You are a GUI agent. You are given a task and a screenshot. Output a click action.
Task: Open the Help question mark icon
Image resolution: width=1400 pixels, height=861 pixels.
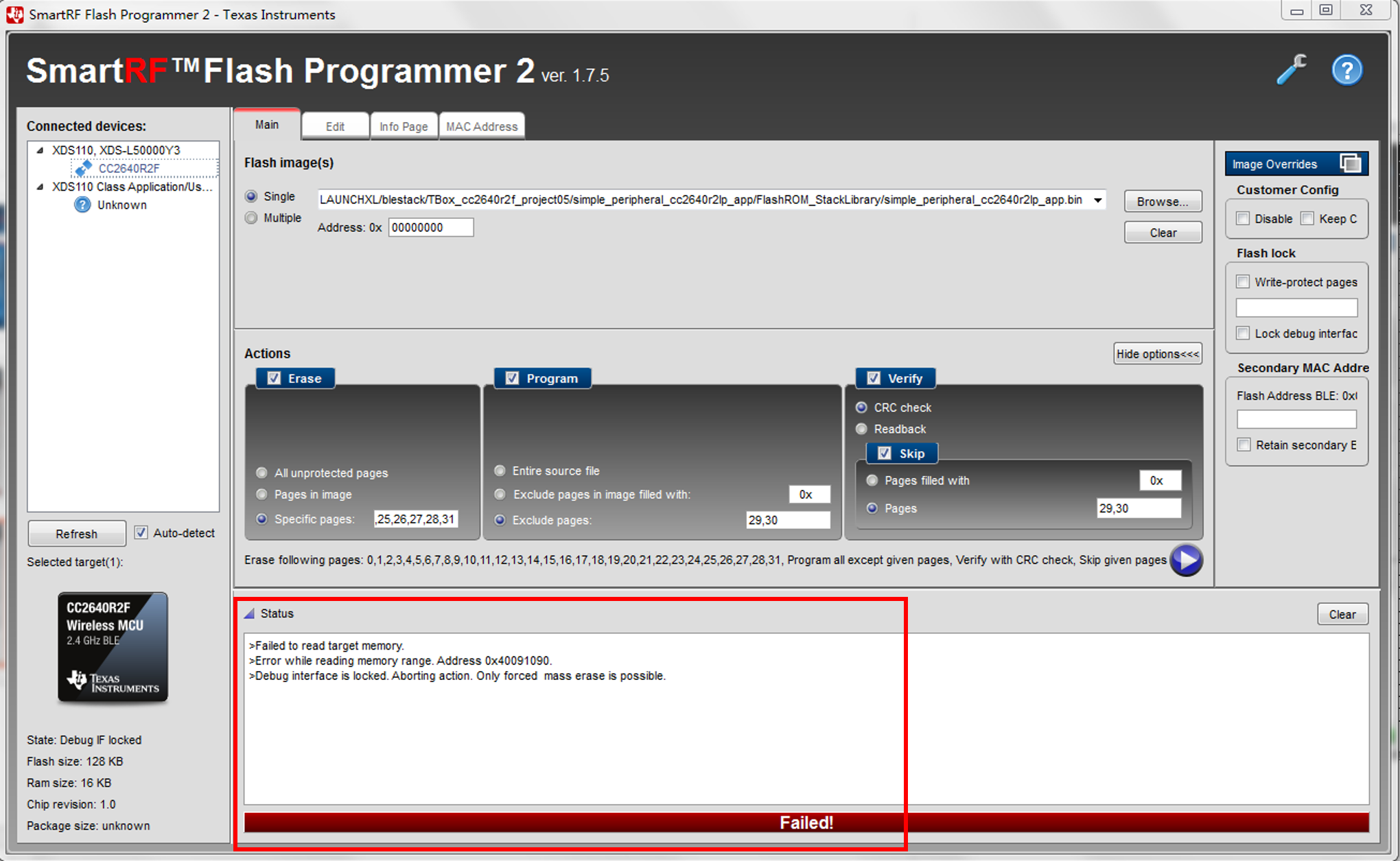[x=1346, y=70]
